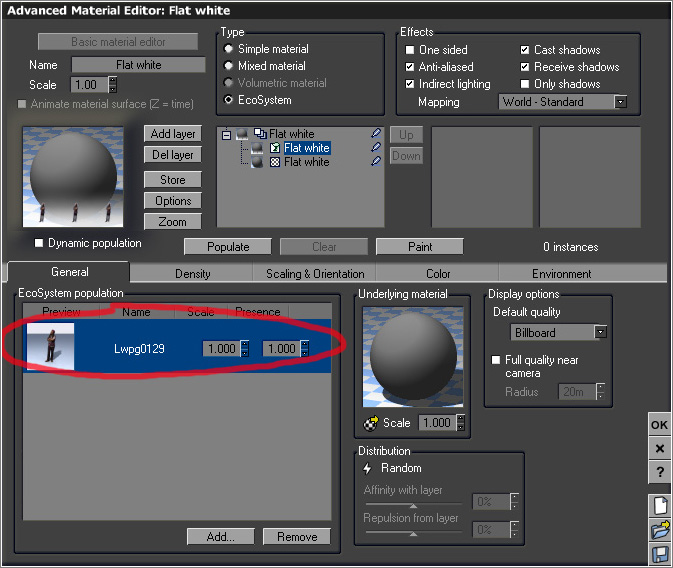This screenshot has width=673, height=568.
Task: Click the Underlying material Scale stepper arrows
Action: point(461,423)
